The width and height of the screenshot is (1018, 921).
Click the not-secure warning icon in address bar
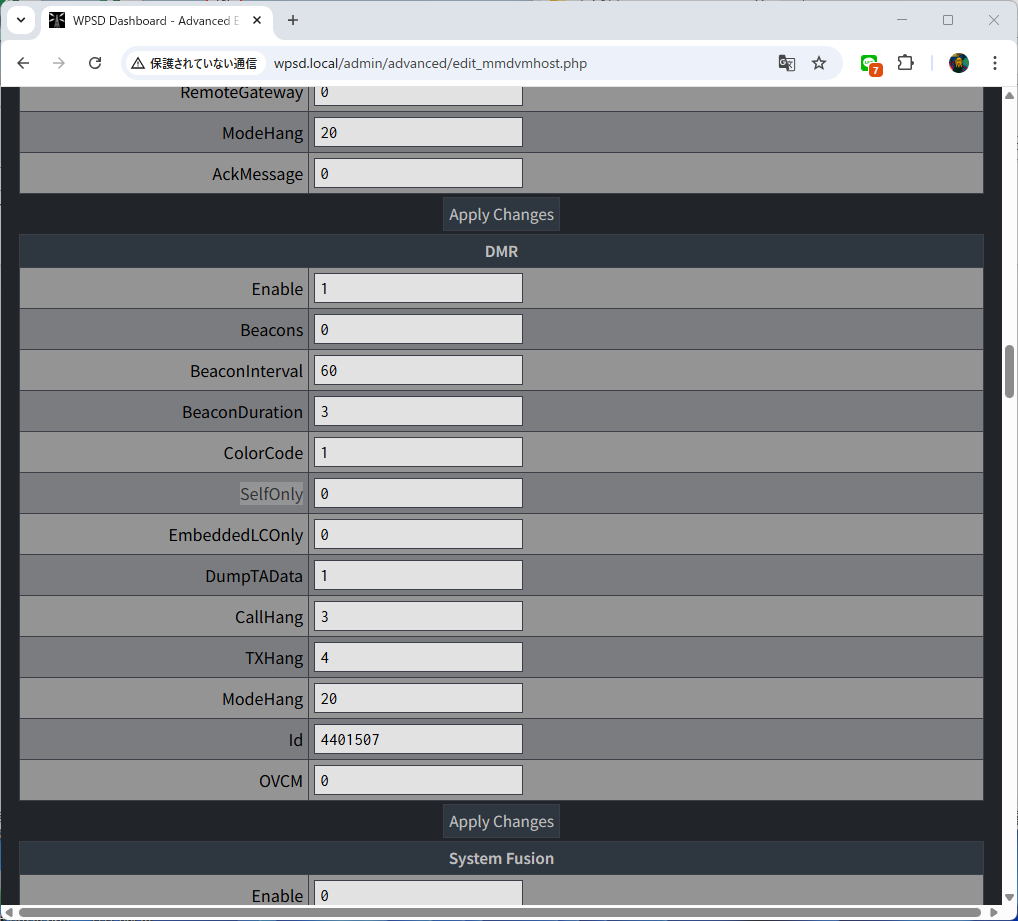coord(138,63)
